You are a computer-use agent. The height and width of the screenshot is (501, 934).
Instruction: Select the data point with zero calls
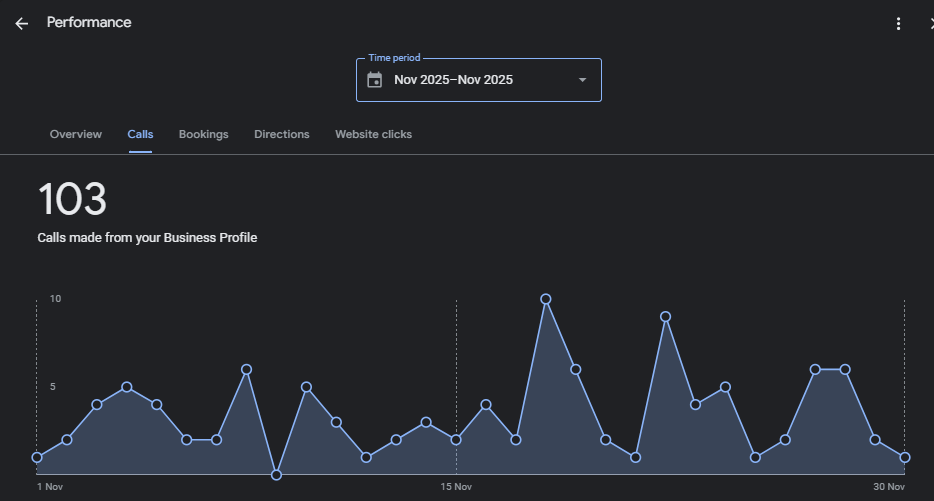click(x=277, y=474)
